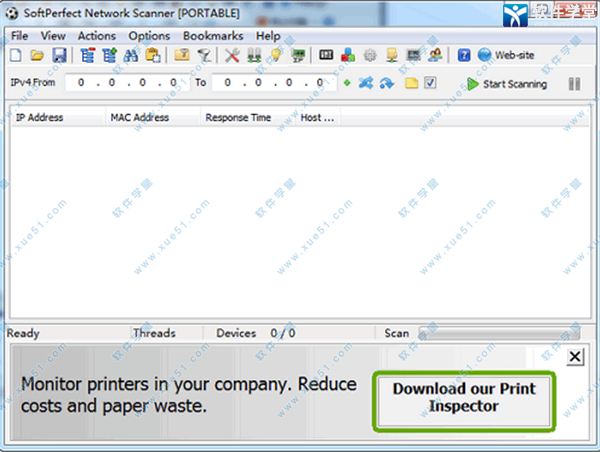The width and height of the screenshot is (600, 452).
Task: Close the advertisement banner
Action: [x=574, y=356]
